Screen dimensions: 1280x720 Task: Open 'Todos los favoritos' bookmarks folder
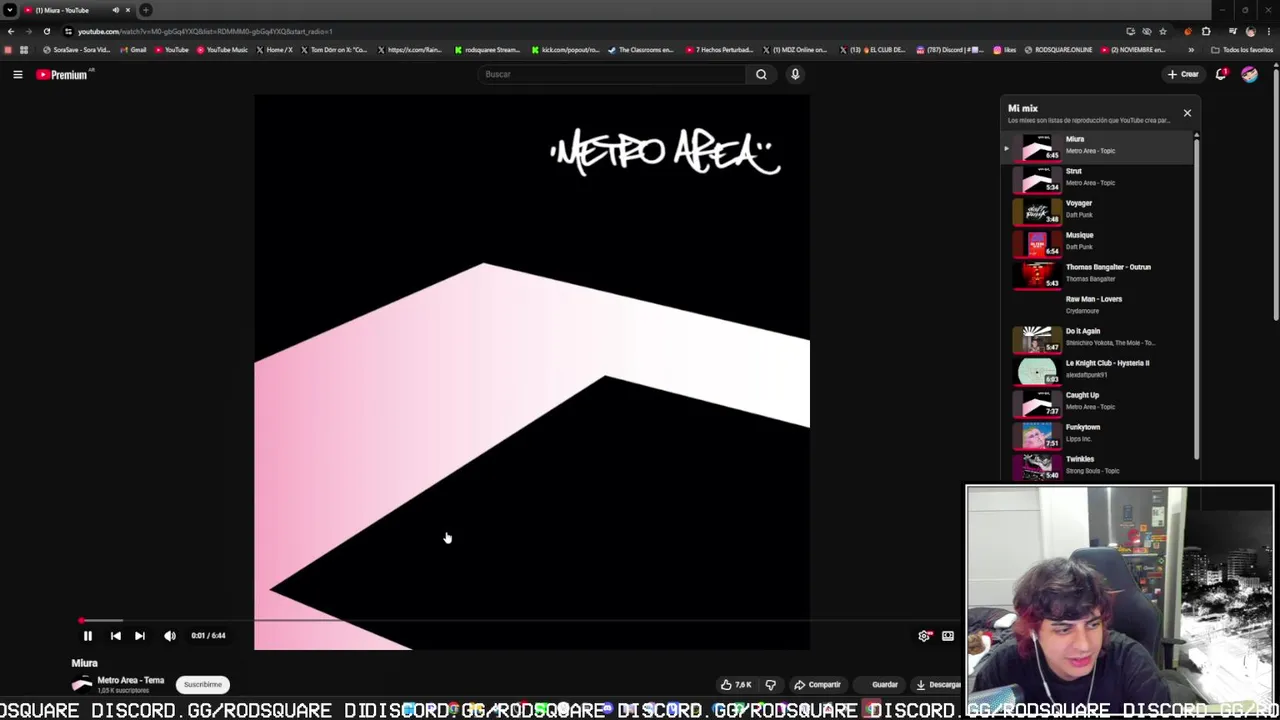[1243, 50]
